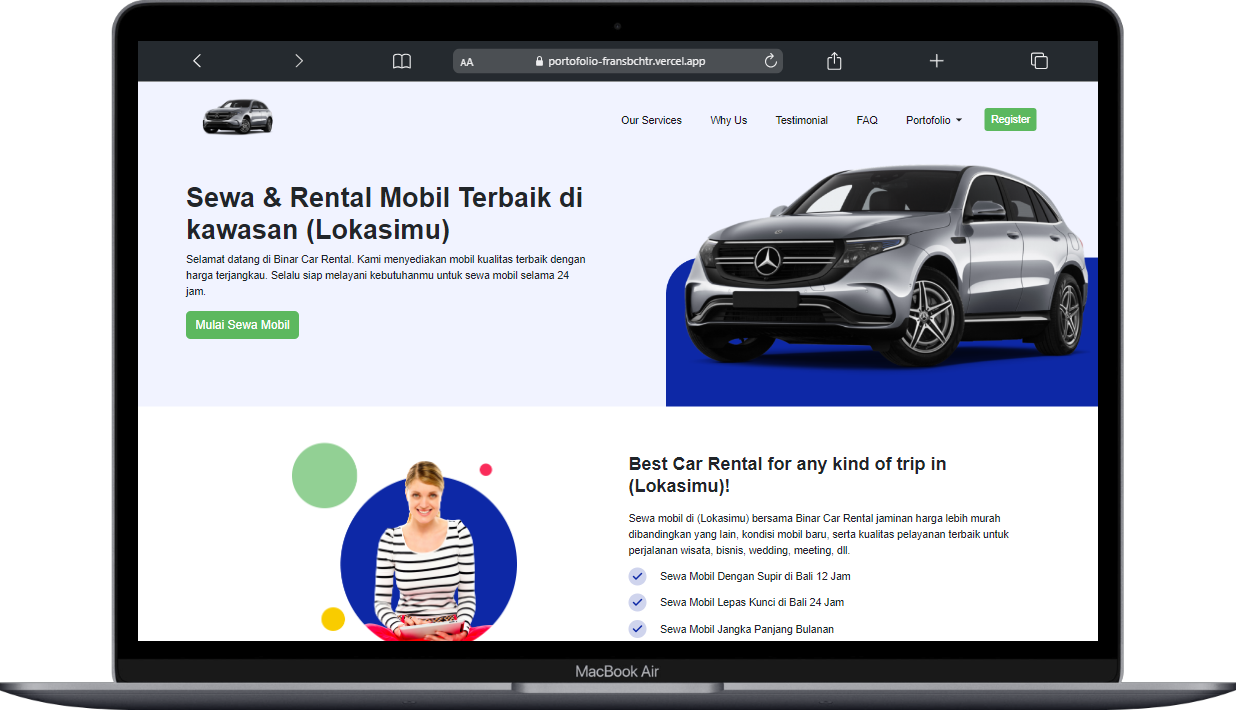Screen dimensions: 1236x710
Task: Go forward with the browser forward arrow
Action: click(x=299, y=61)
